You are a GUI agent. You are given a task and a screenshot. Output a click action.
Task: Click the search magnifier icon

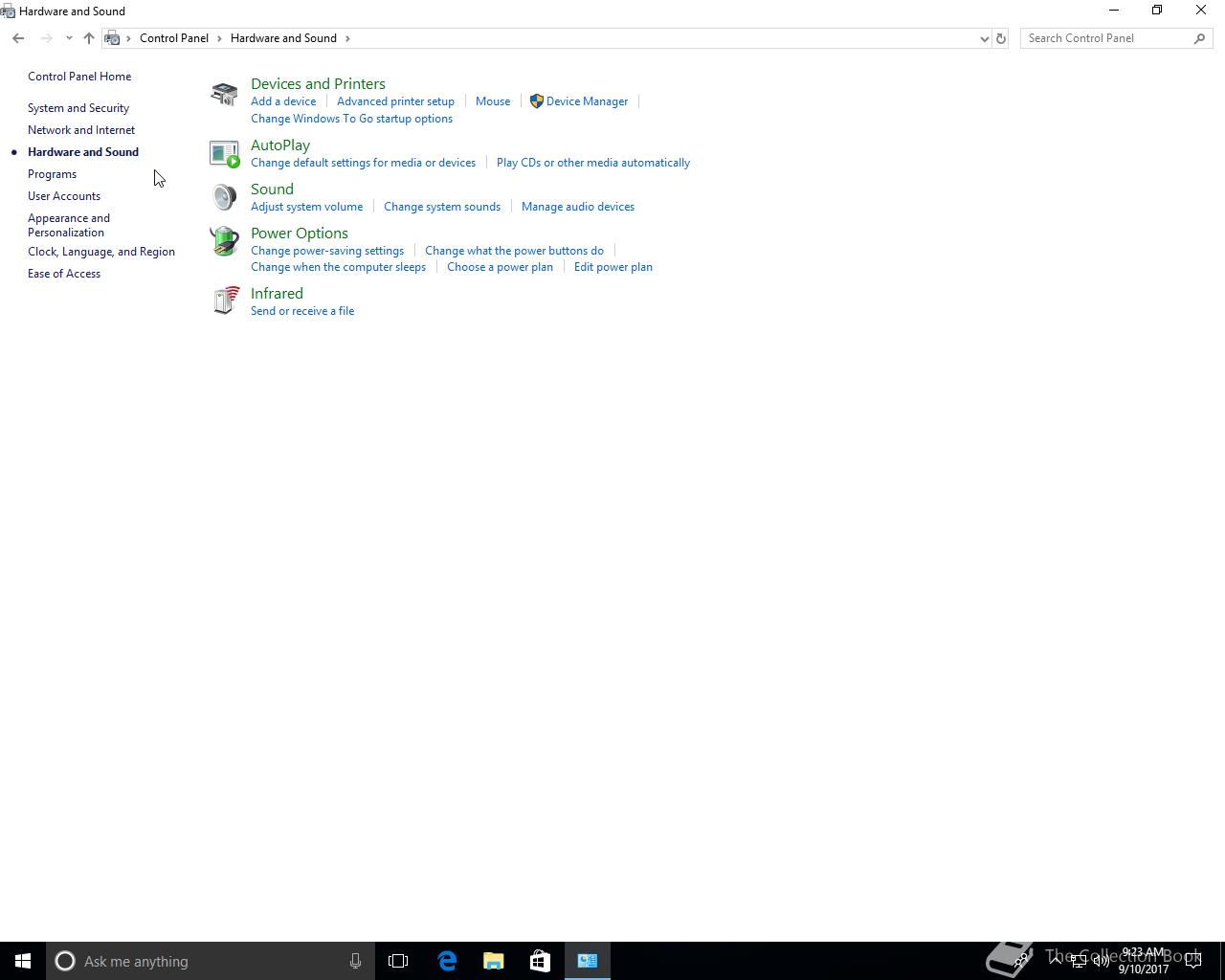[x=1199, y=38]
